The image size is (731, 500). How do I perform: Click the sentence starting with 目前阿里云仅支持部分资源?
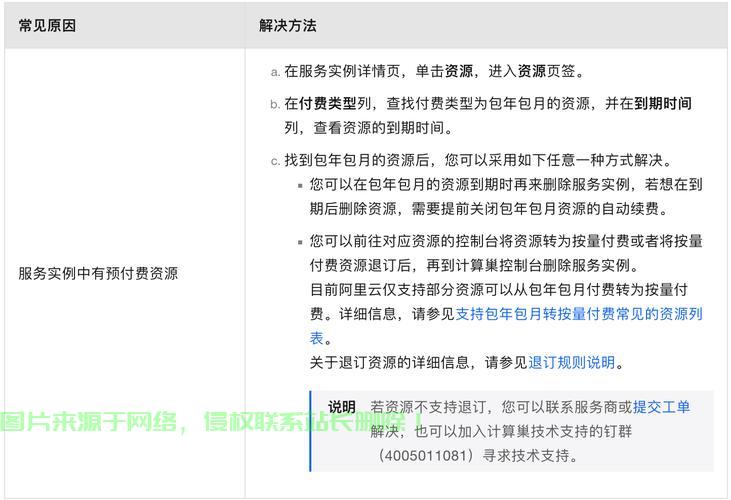497,290
